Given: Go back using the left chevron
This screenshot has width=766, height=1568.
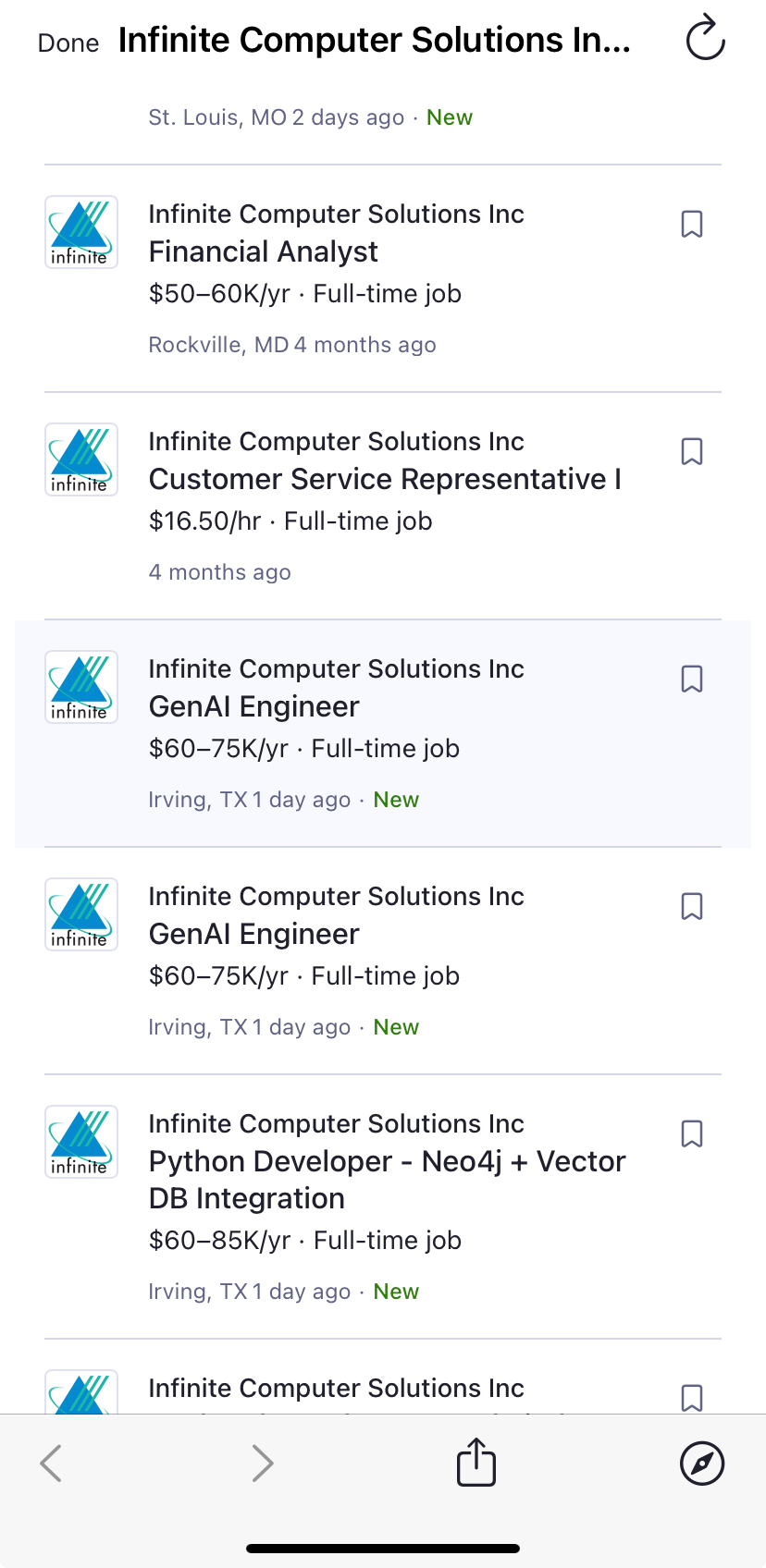Looking at the screenshot, I should 51,1464.
